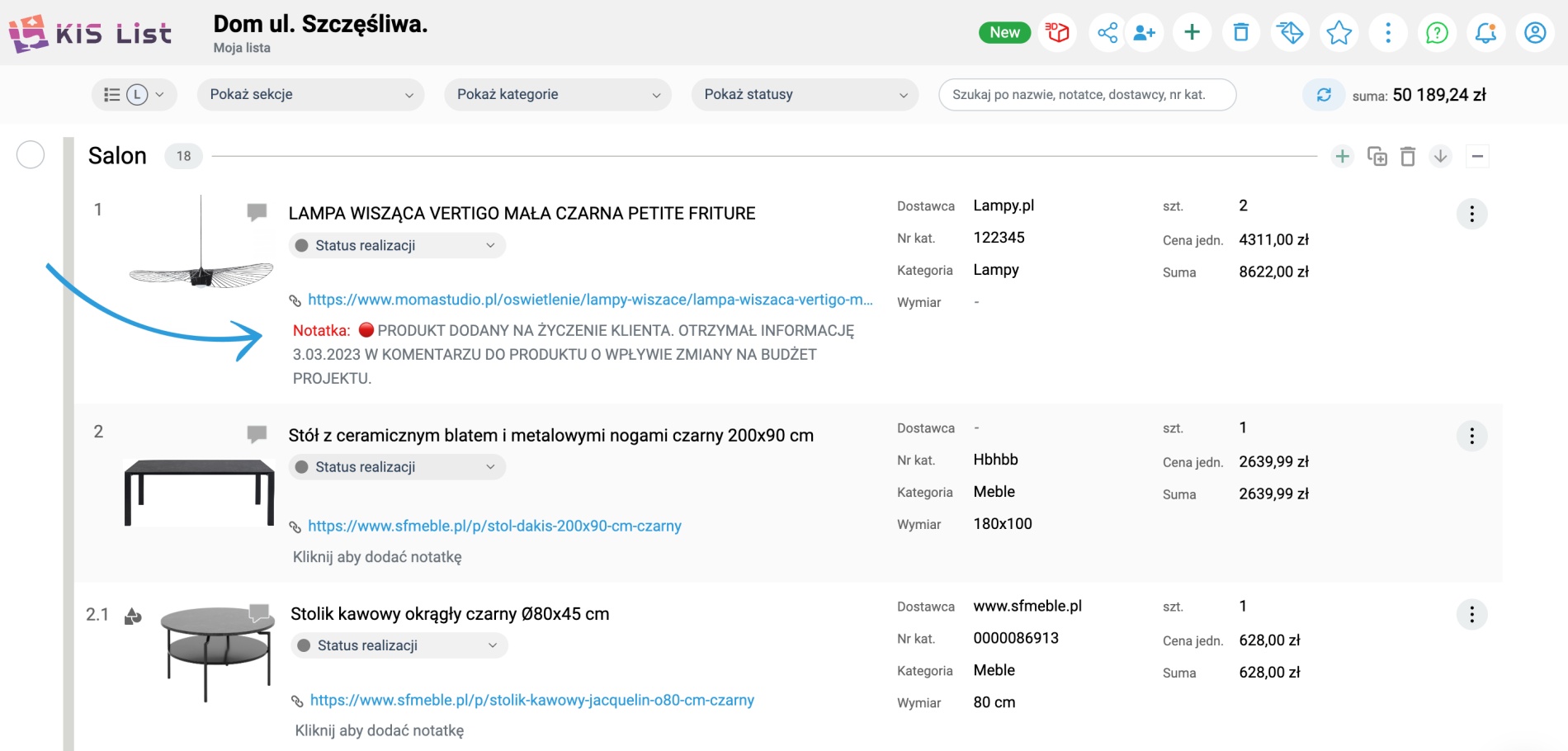Open notifications via the bell icon
Viewport: 1568px width, 751px height.
tap(1485, 33)
